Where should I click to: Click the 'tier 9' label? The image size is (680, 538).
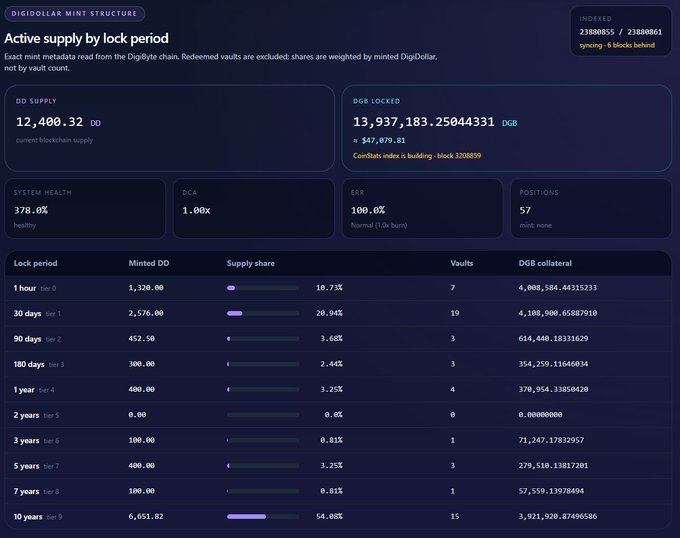tap(55, 517)
